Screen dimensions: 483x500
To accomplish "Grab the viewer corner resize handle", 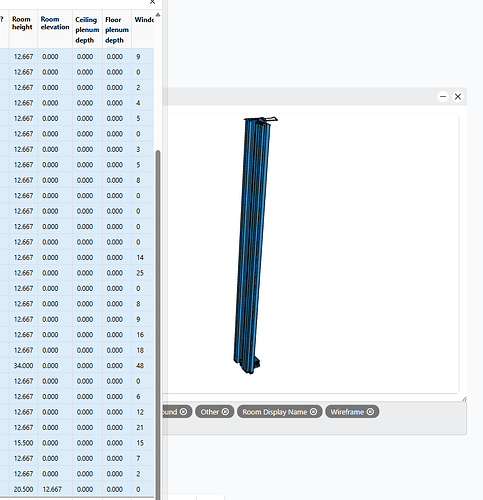I will pyautogui.click(x=464, y=399).
